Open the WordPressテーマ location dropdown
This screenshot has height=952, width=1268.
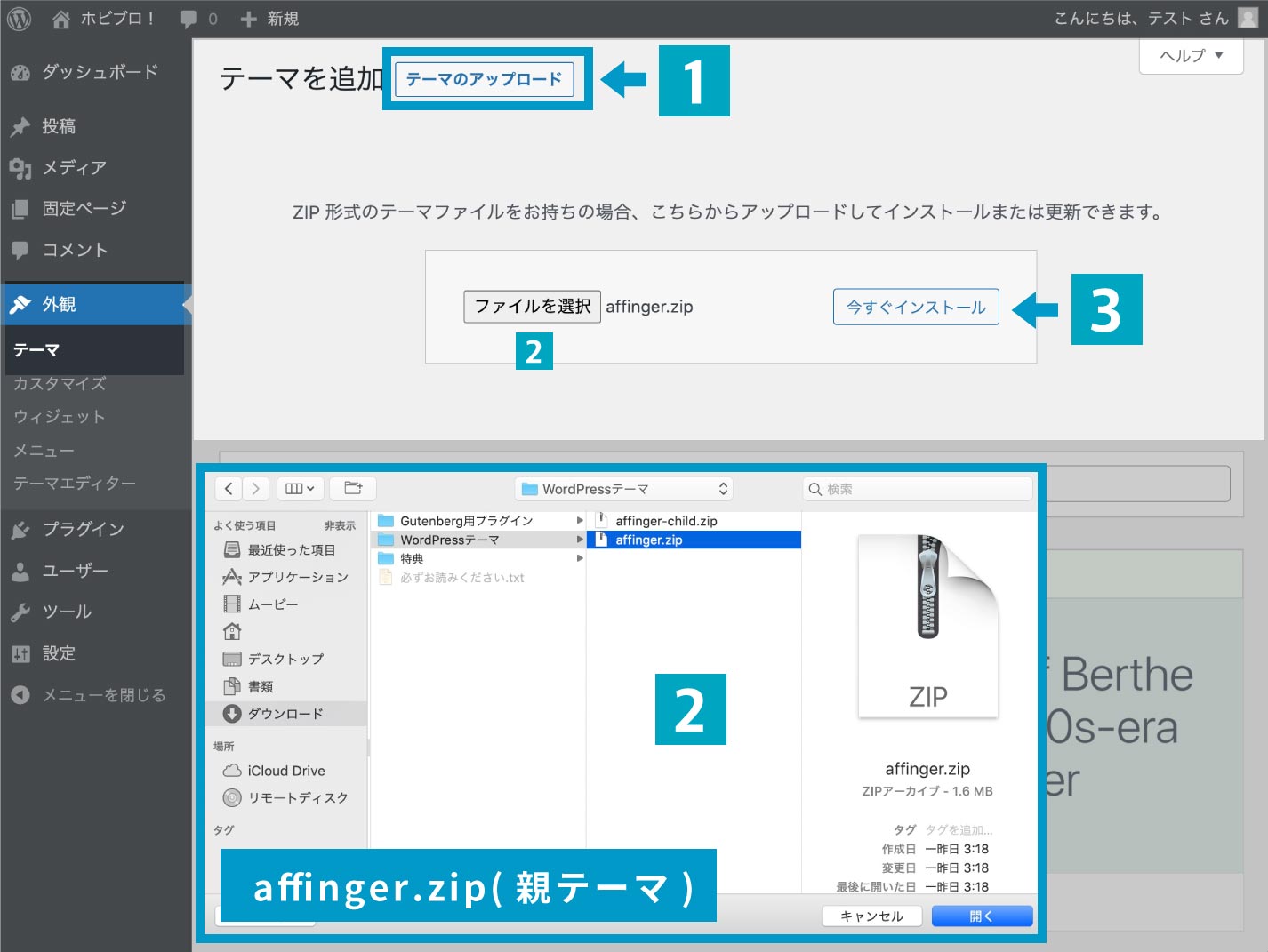pos(623,488)
